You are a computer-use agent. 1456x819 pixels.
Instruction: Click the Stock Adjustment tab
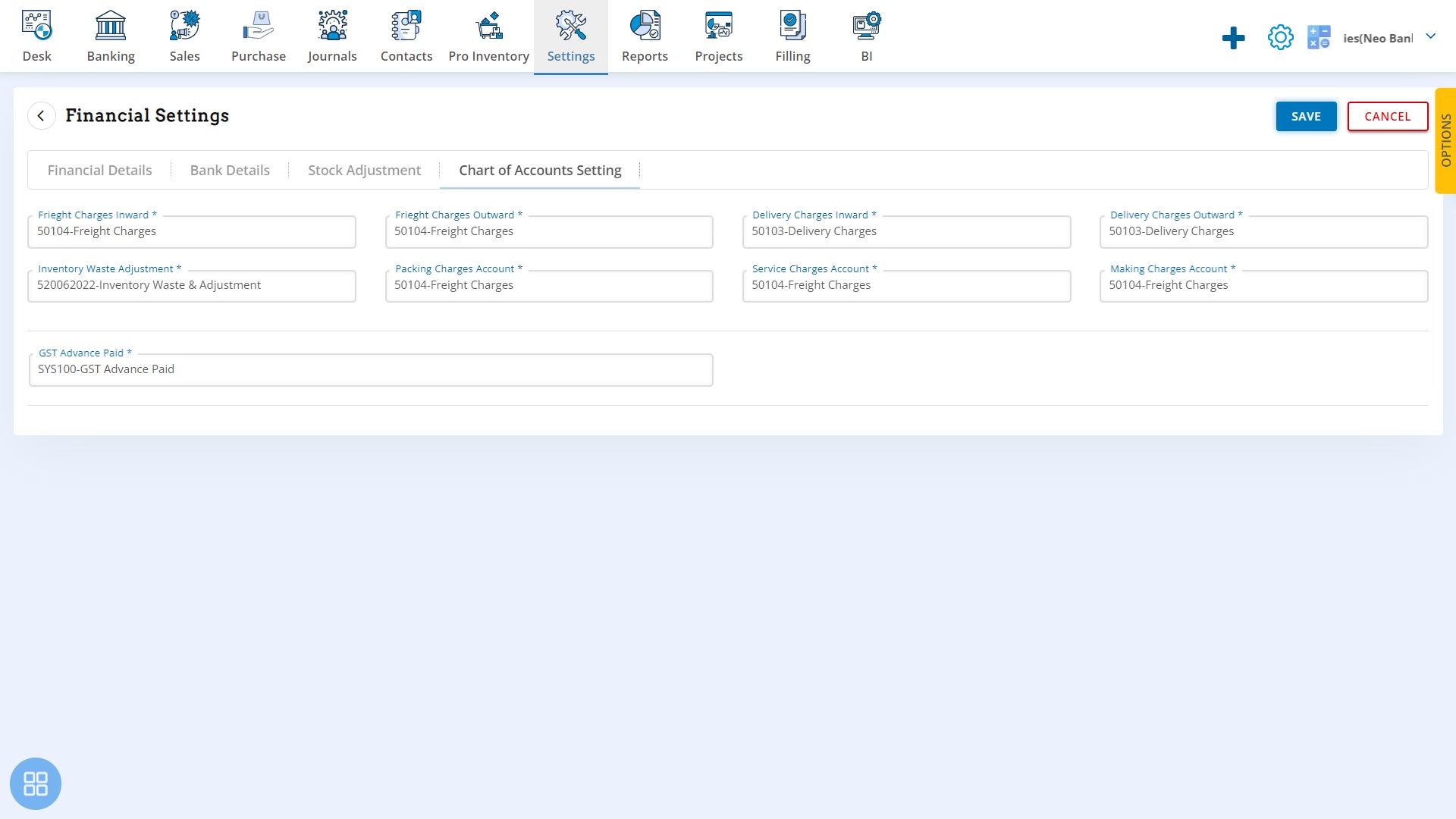click(364, 170)
